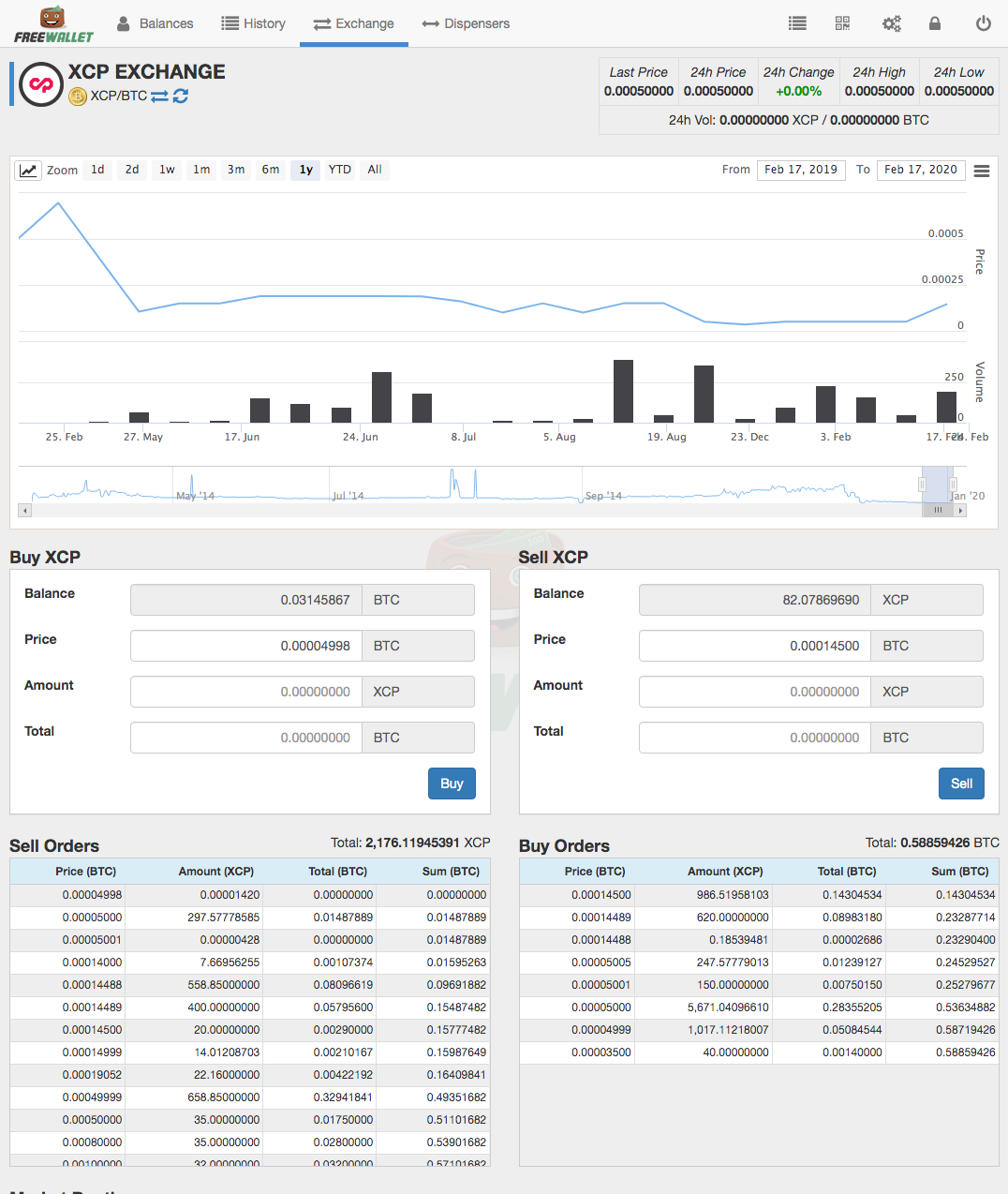This screenshot has height=1194, width=1008.
Task: Click the blue Buy button
Action: tap(452, 784)
